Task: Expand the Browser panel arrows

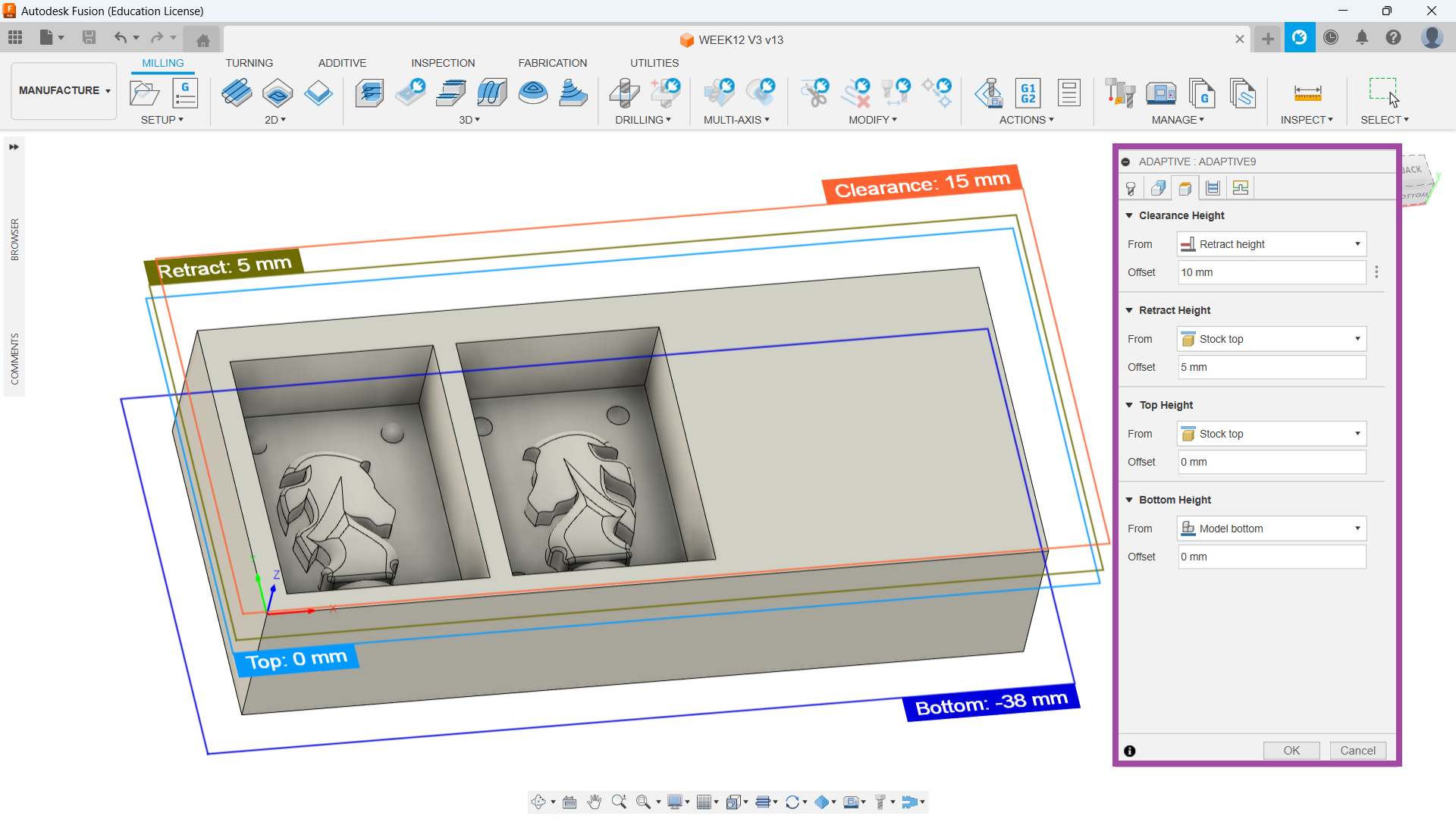Action: point(14,147)
